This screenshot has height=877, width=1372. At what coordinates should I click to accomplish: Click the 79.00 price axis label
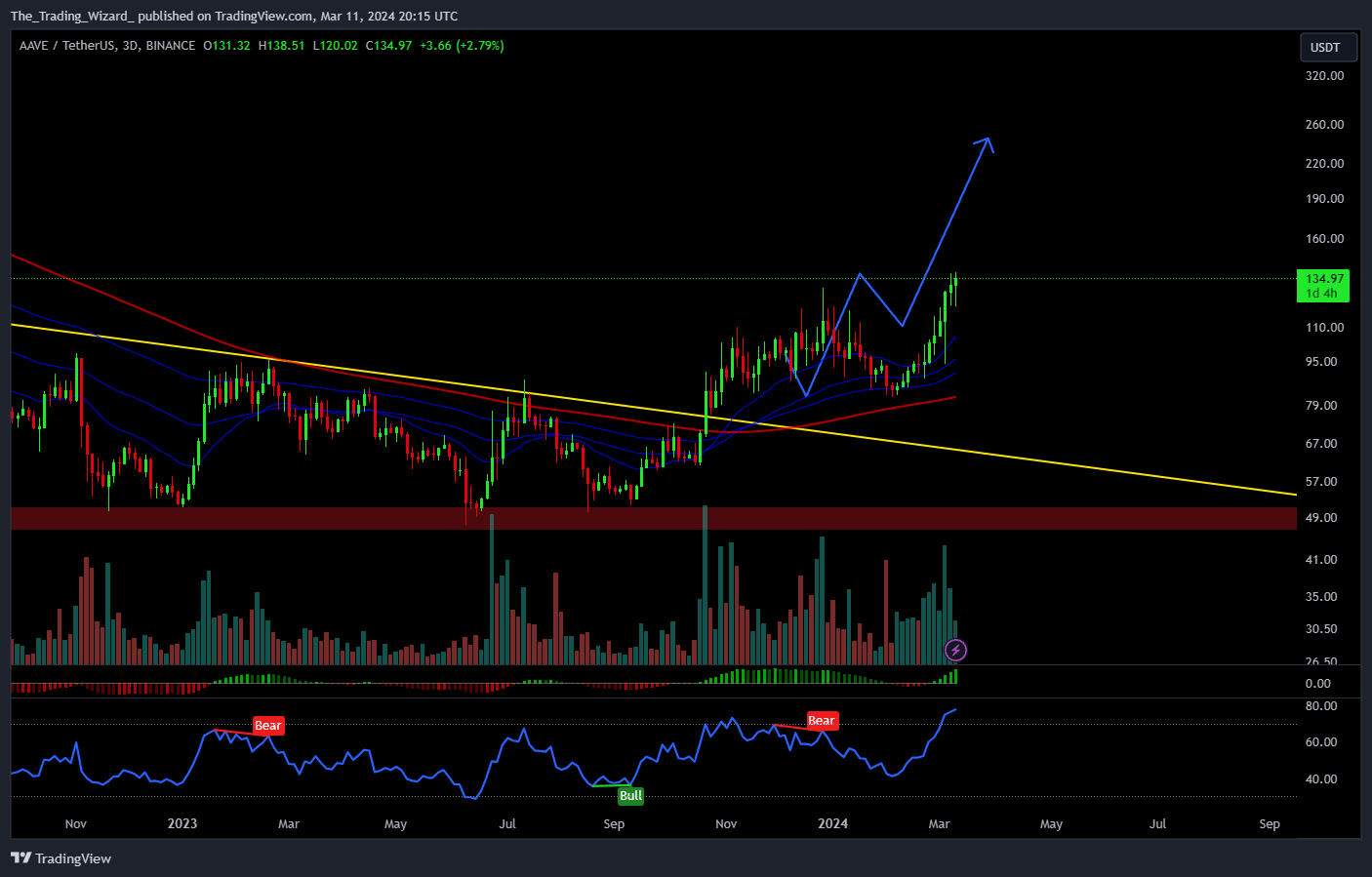[x=1321, y=406]
